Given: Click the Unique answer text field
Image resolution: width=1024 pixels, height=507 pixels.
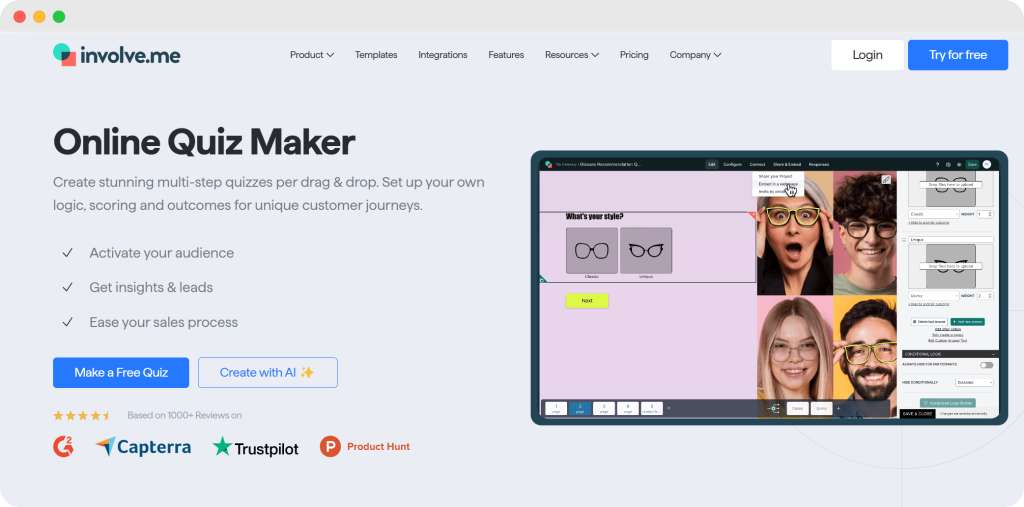Looking at the screenshot, I should pos(951,240).
